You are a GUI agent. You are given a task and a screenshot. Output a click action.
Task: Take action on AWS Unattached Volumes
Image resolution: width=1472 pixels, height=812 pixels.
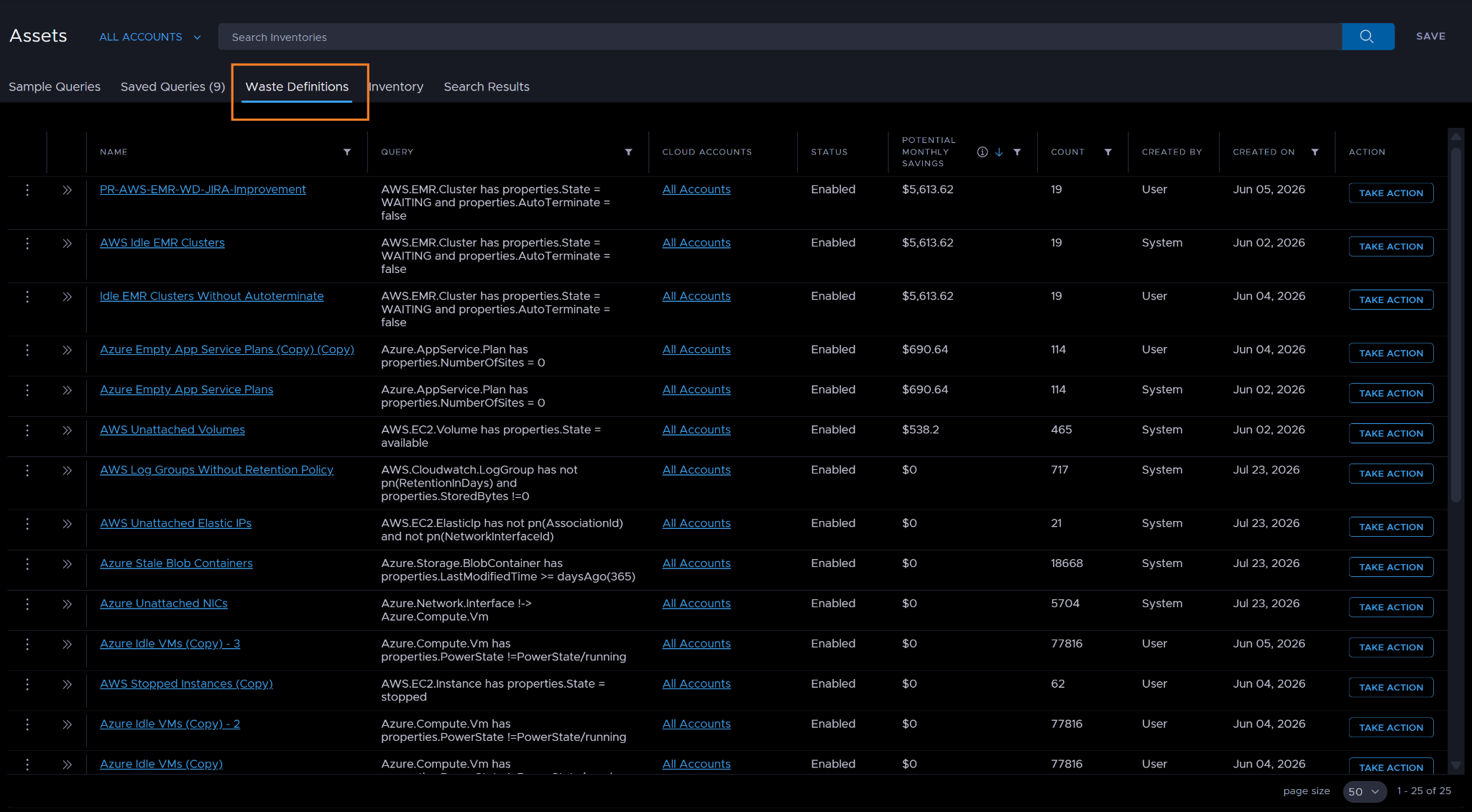(x=1391, y=433)
